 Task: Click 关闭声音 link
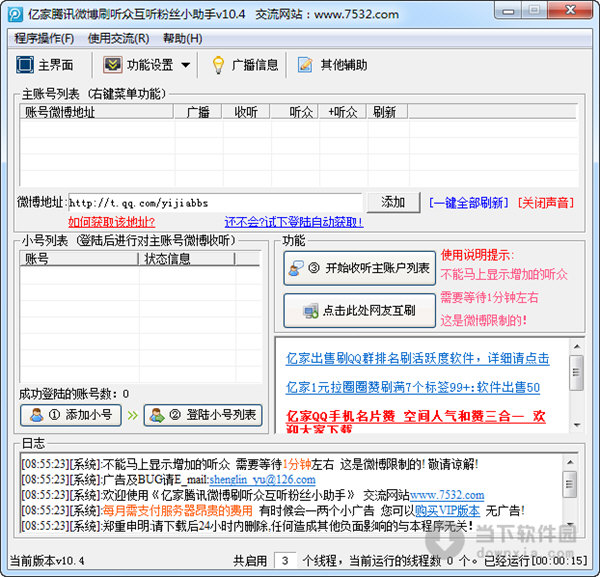tap(546, 202)
